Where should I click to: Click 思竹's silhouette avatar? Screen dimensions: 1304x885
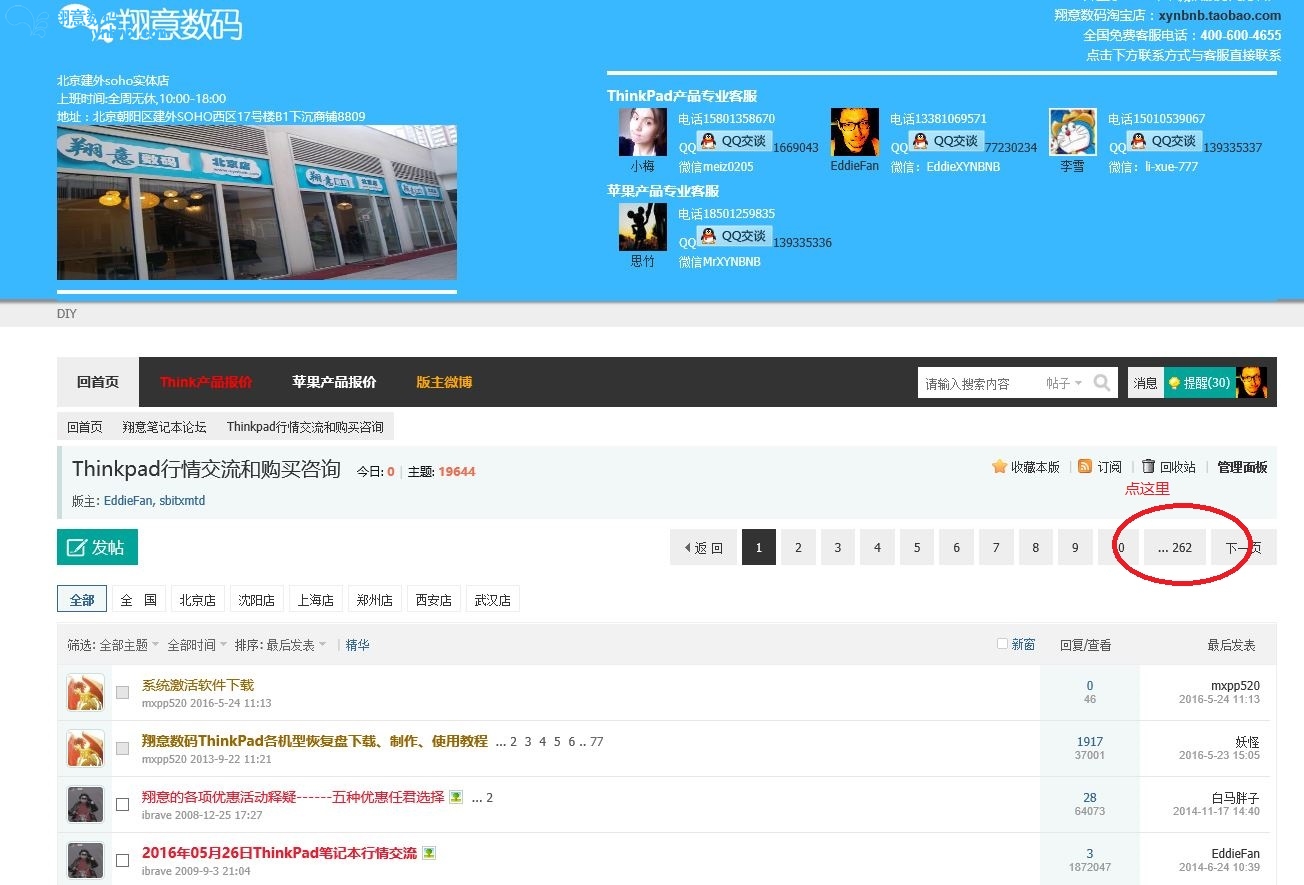coord(642,227)
